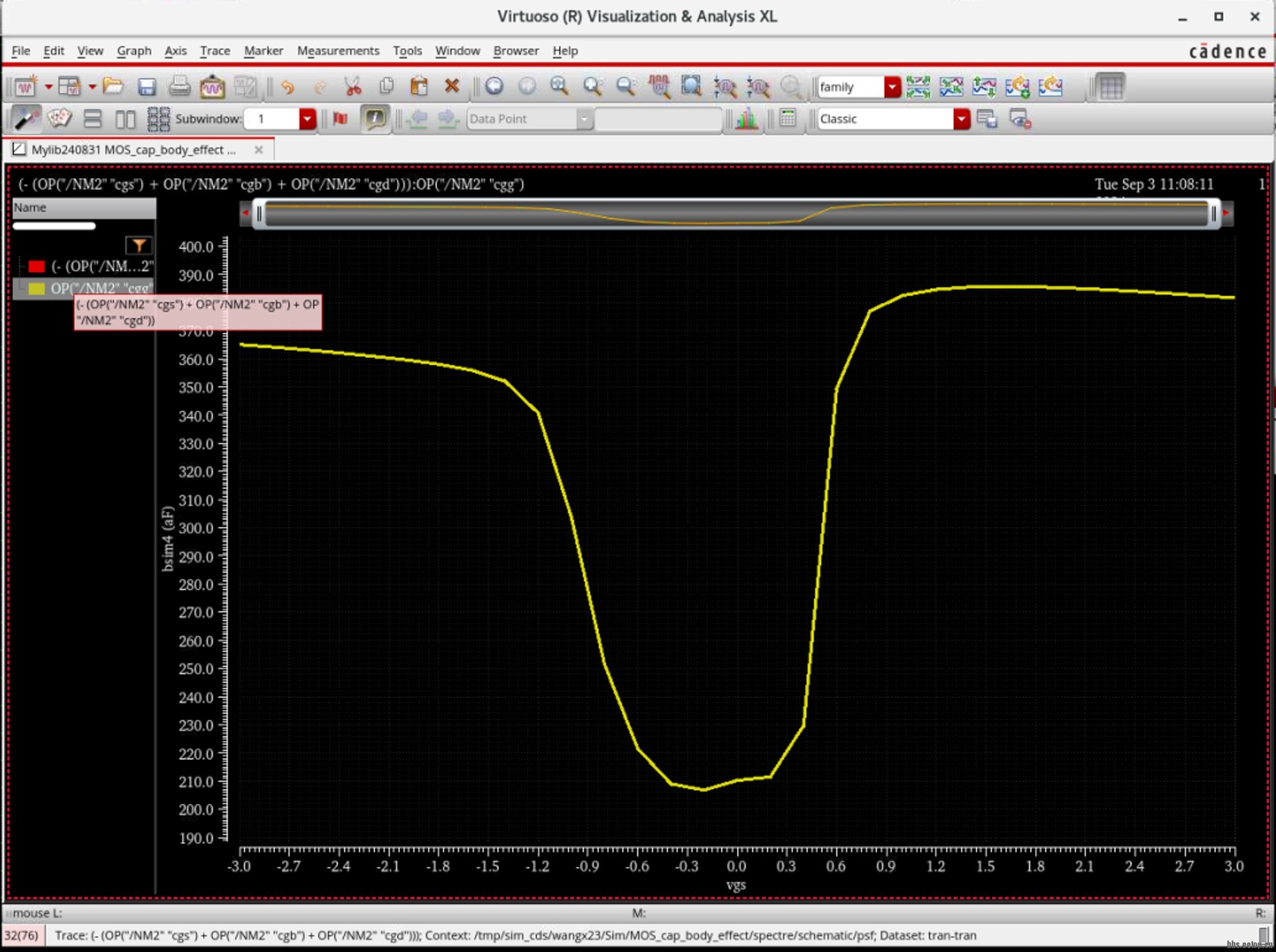Click the new subwindow icon
1276x952 pixels.
70,86
